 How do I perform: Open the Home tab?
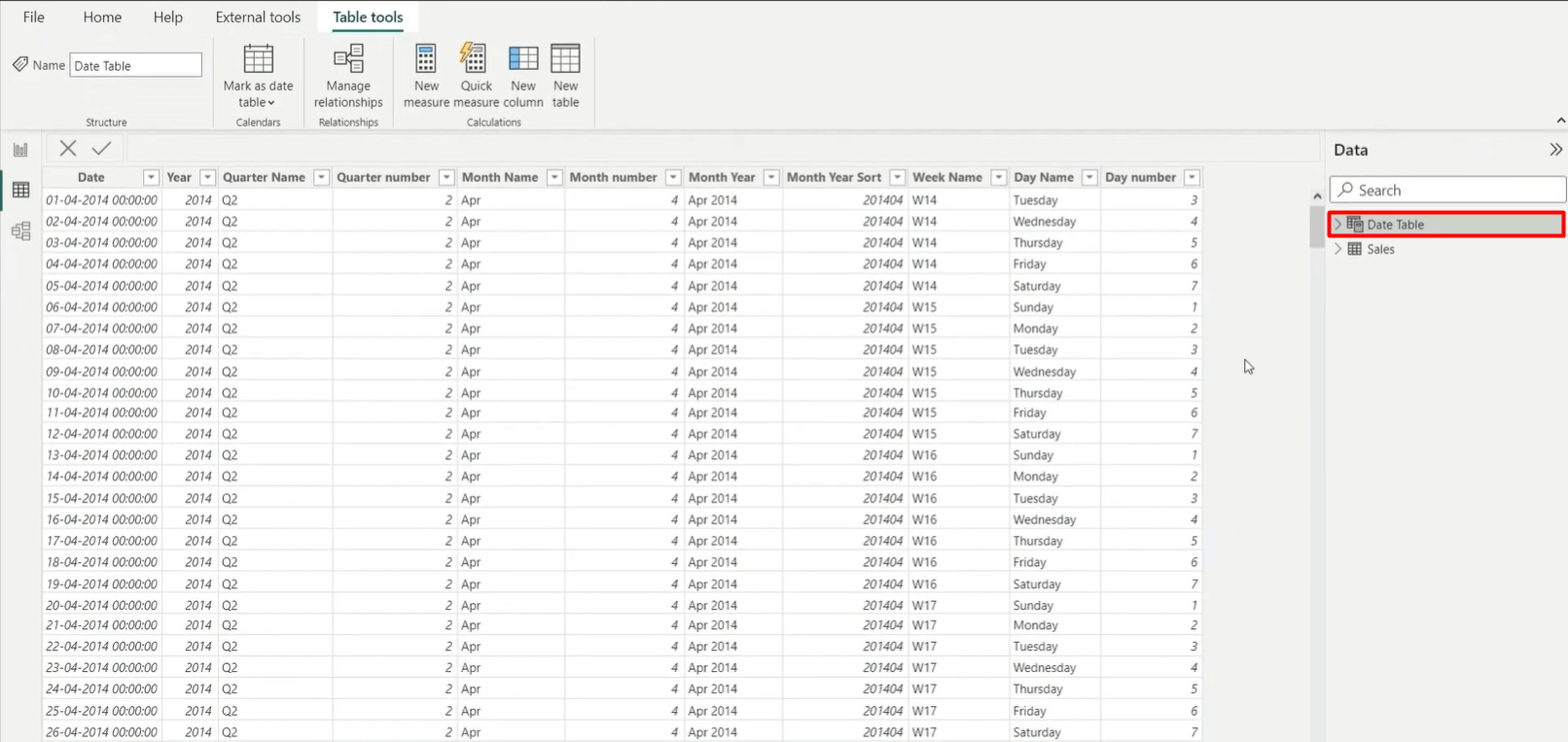[102, 18]
